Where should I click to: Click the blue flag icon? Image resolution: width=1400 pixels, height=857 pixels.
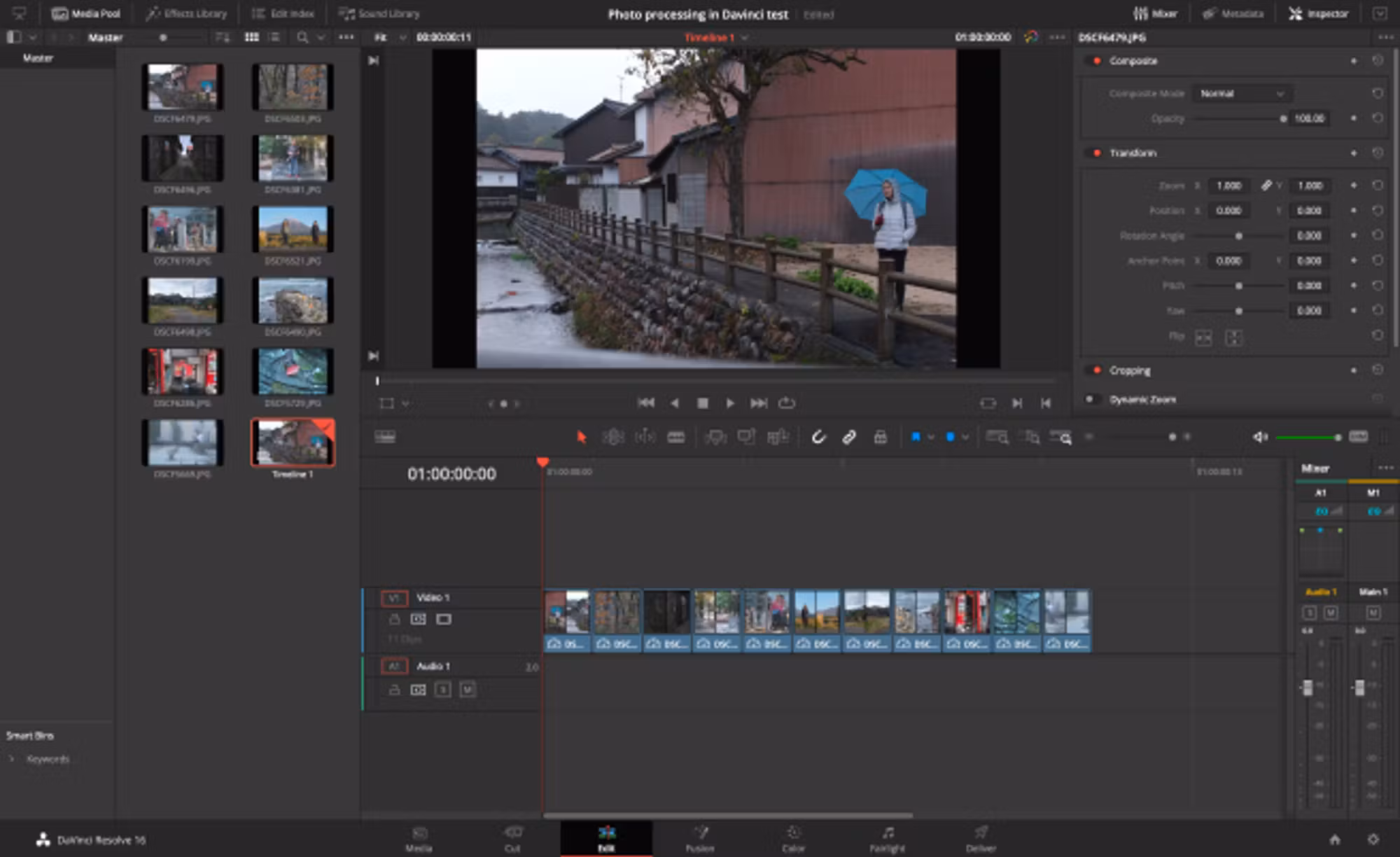(x=916, y=437)
